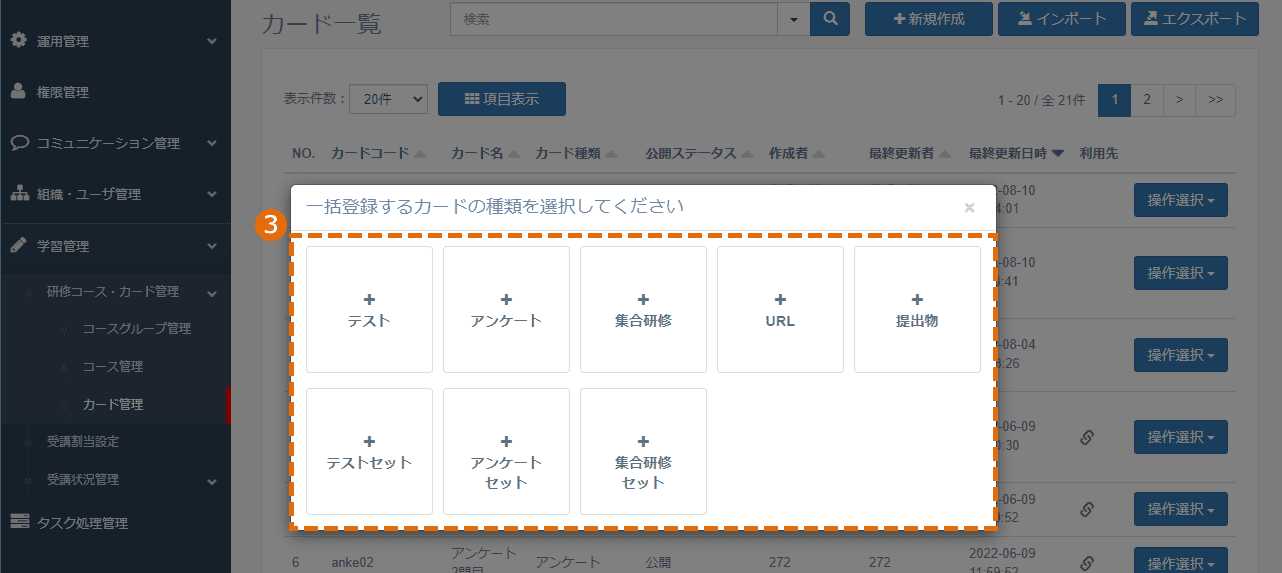Image resolution: width=1282 pixels, height=573 pixels.
Task: Select current page 1 button
Action: (x=1114, y=100)
